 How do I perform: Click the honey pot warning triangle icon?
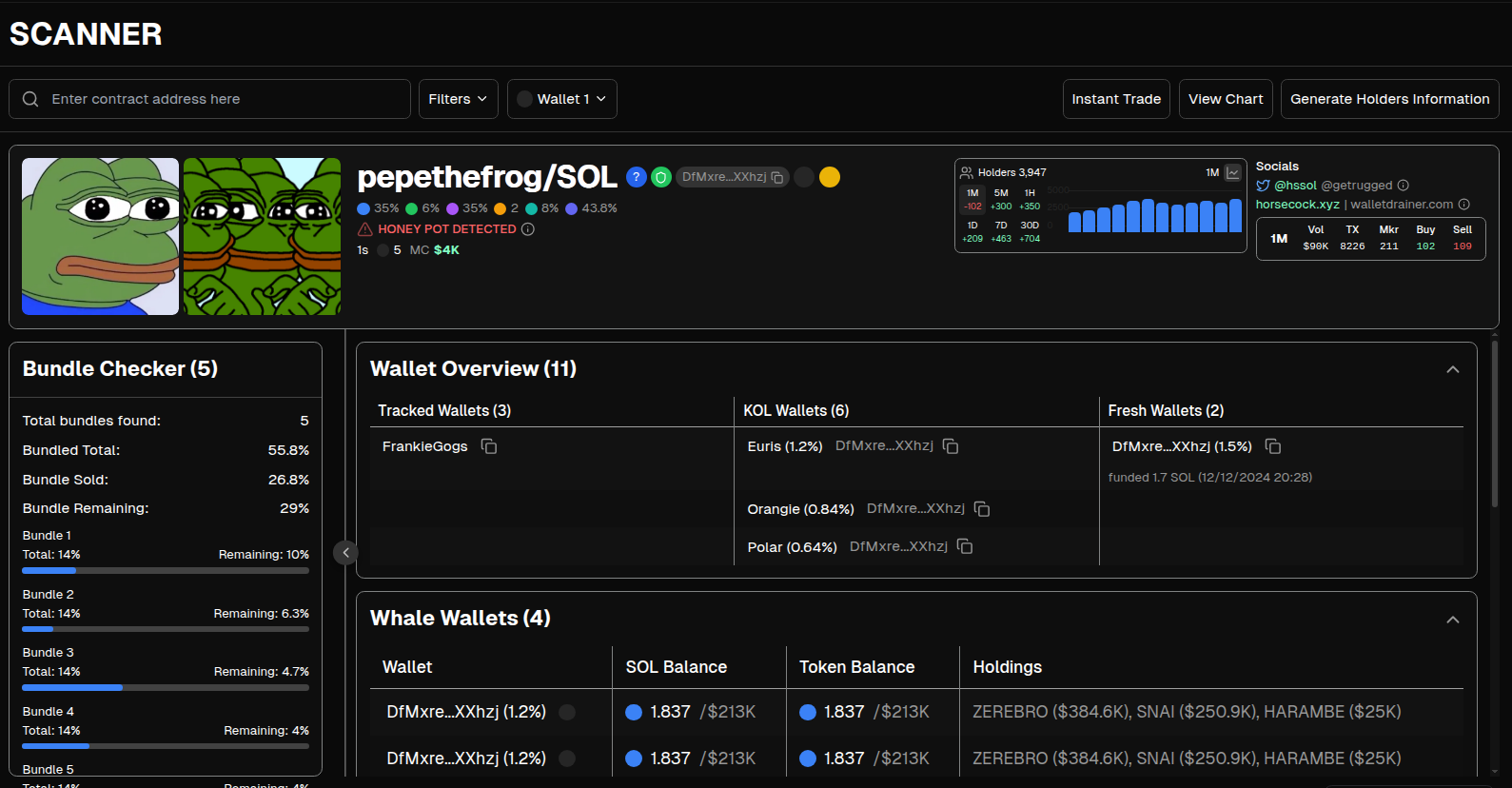tap(364, 229)
